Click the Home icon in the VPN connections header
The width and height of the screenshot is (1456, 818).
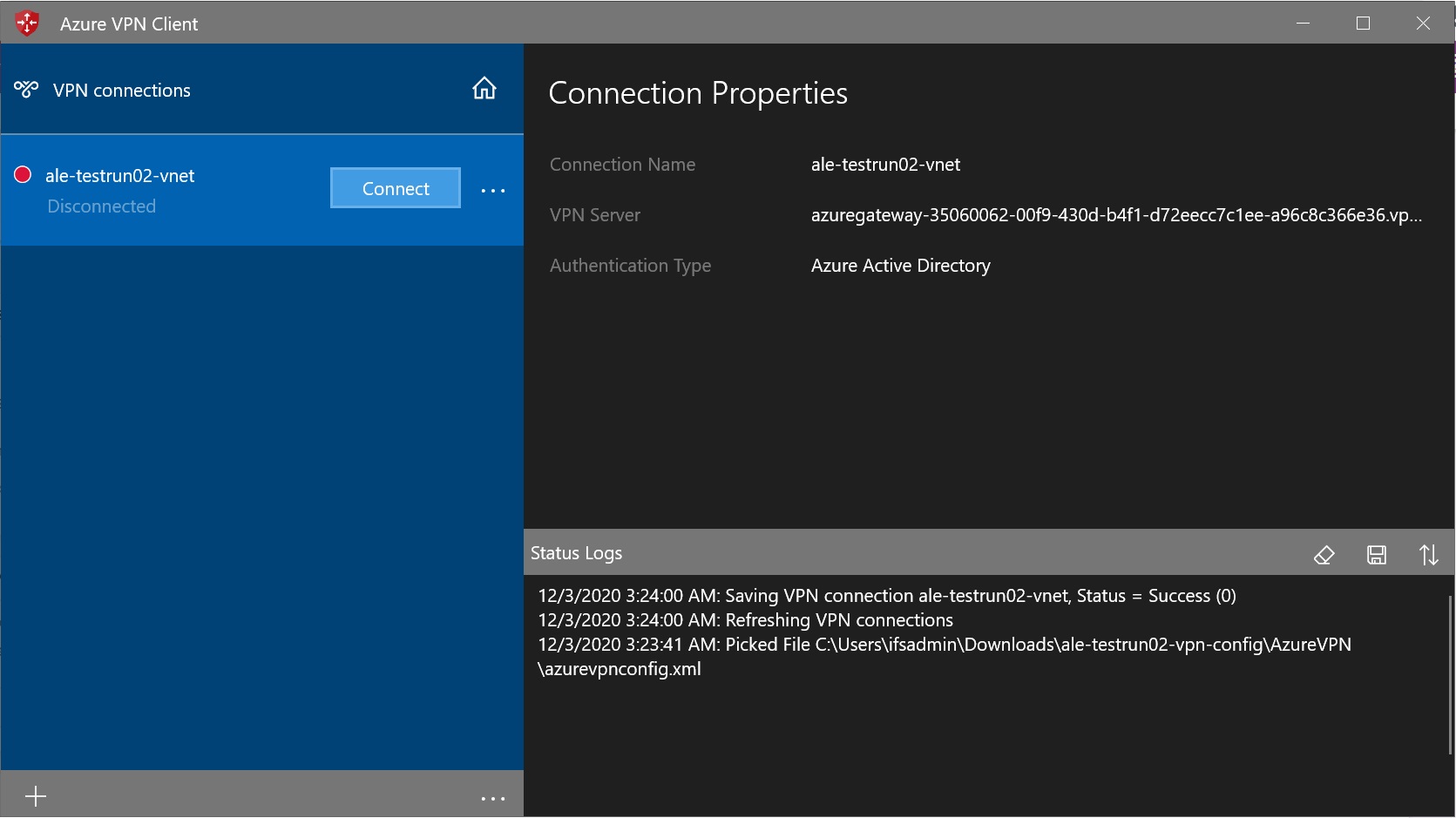click(x=484, y=89)
